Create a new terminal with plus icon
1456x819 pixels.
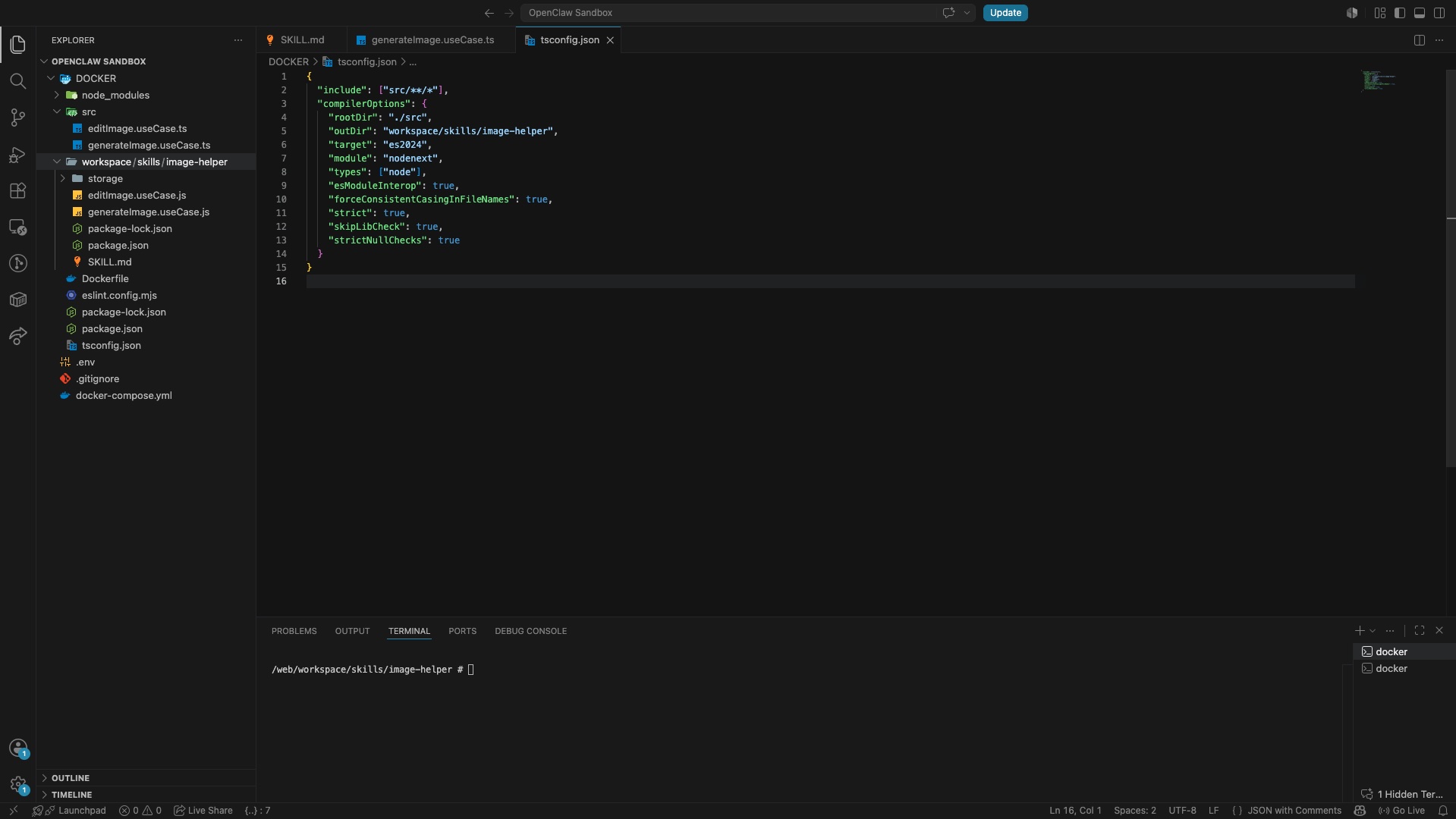[1359, 631]
